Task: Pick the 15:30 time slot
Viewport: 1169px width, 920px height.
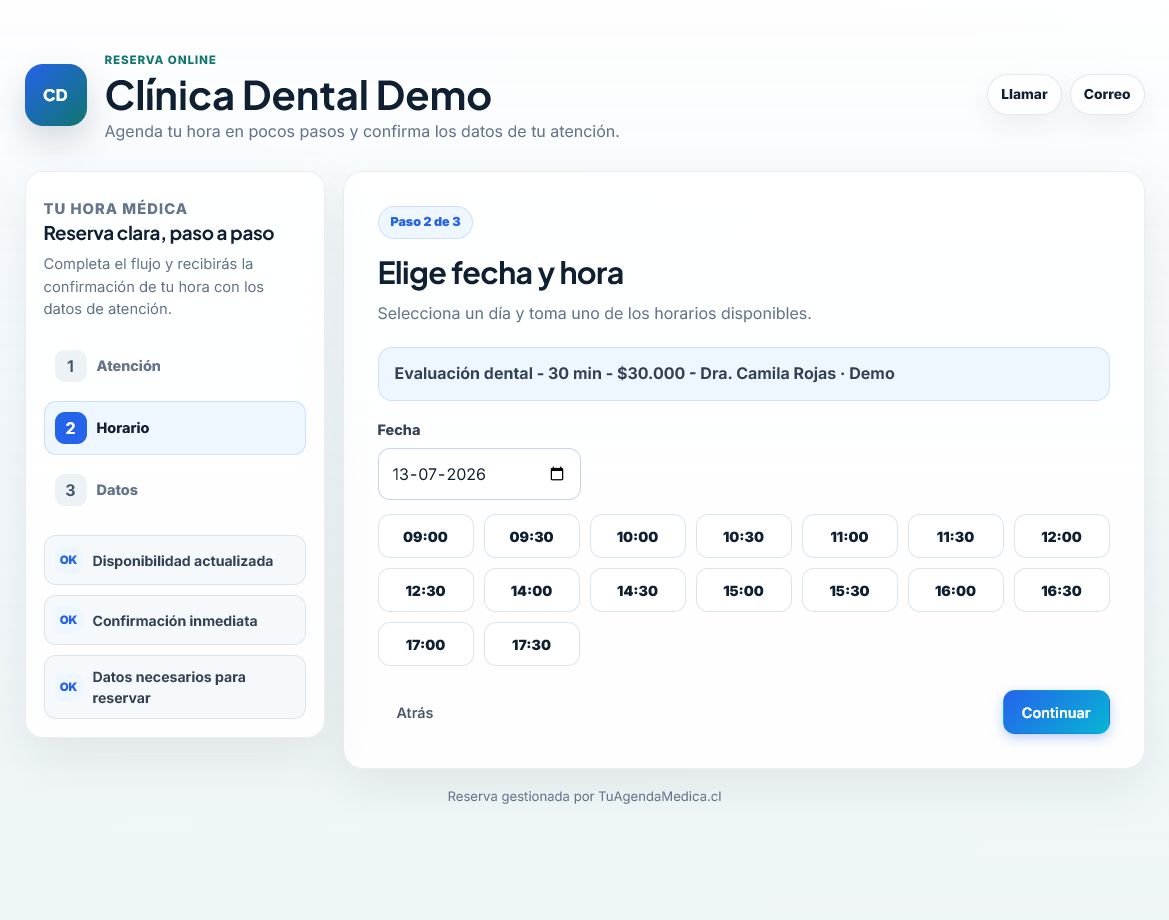Action: point(849,590)
